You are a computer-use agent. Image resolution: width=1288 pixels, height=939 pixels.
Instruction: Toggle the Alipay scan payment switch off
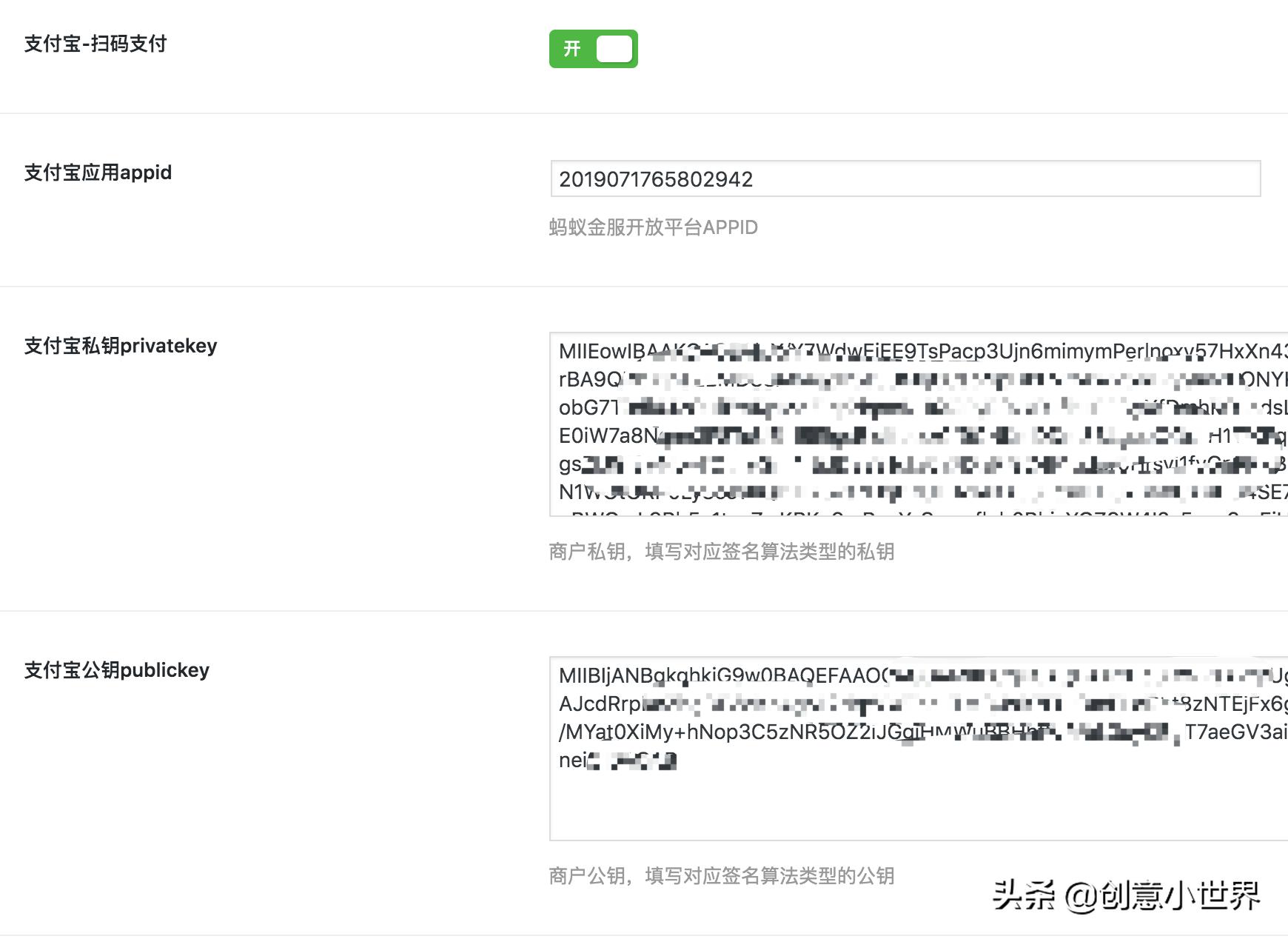click(x=593, y=49)
